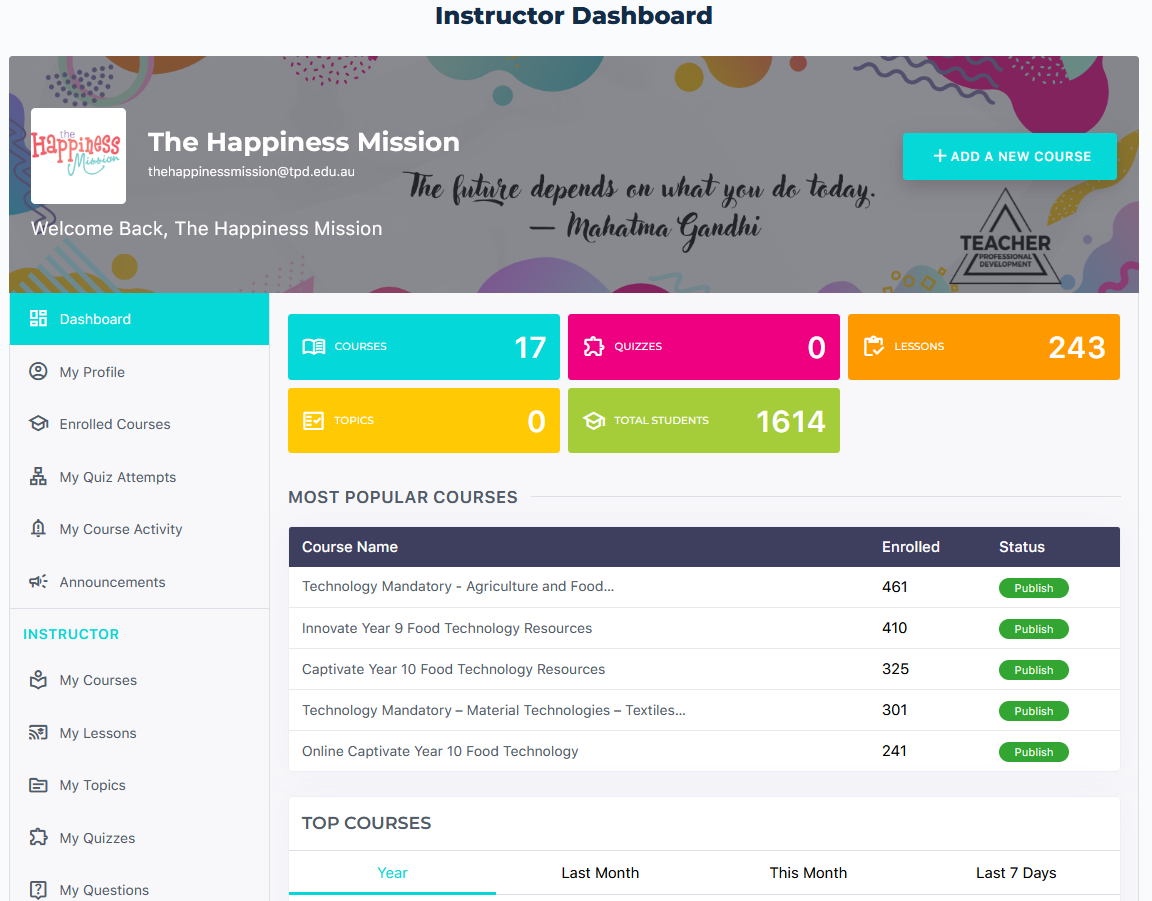Open My Courses under the Instructor section
The image size is (1152, 901).
coord(96,680)
